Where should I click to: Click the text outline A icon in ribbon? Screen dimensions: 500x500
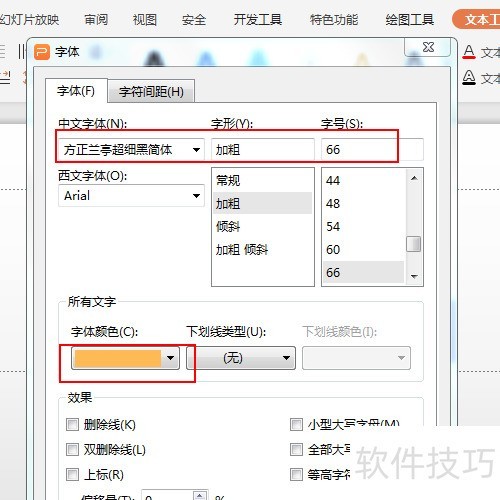click(469, 77)
